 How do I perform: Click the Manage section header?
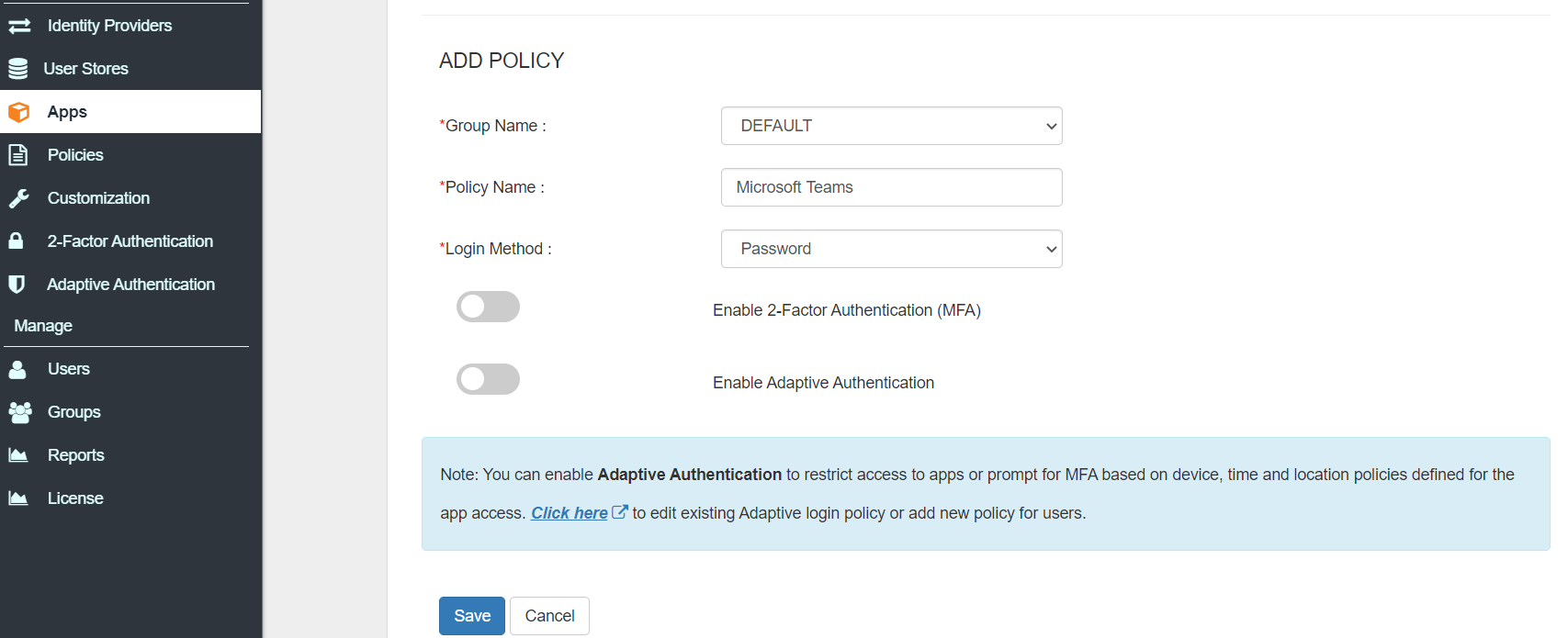coord(43,326)
